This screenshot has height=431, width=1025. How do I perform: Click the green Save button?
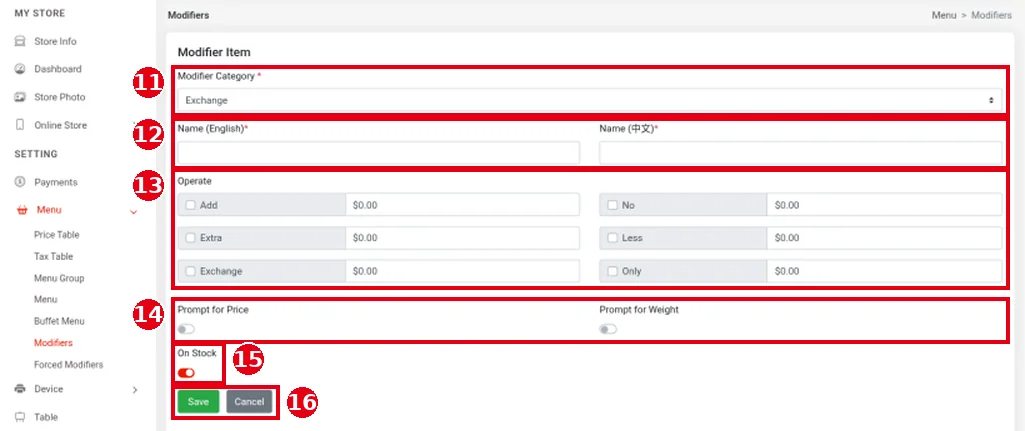(x=198, y=402)
